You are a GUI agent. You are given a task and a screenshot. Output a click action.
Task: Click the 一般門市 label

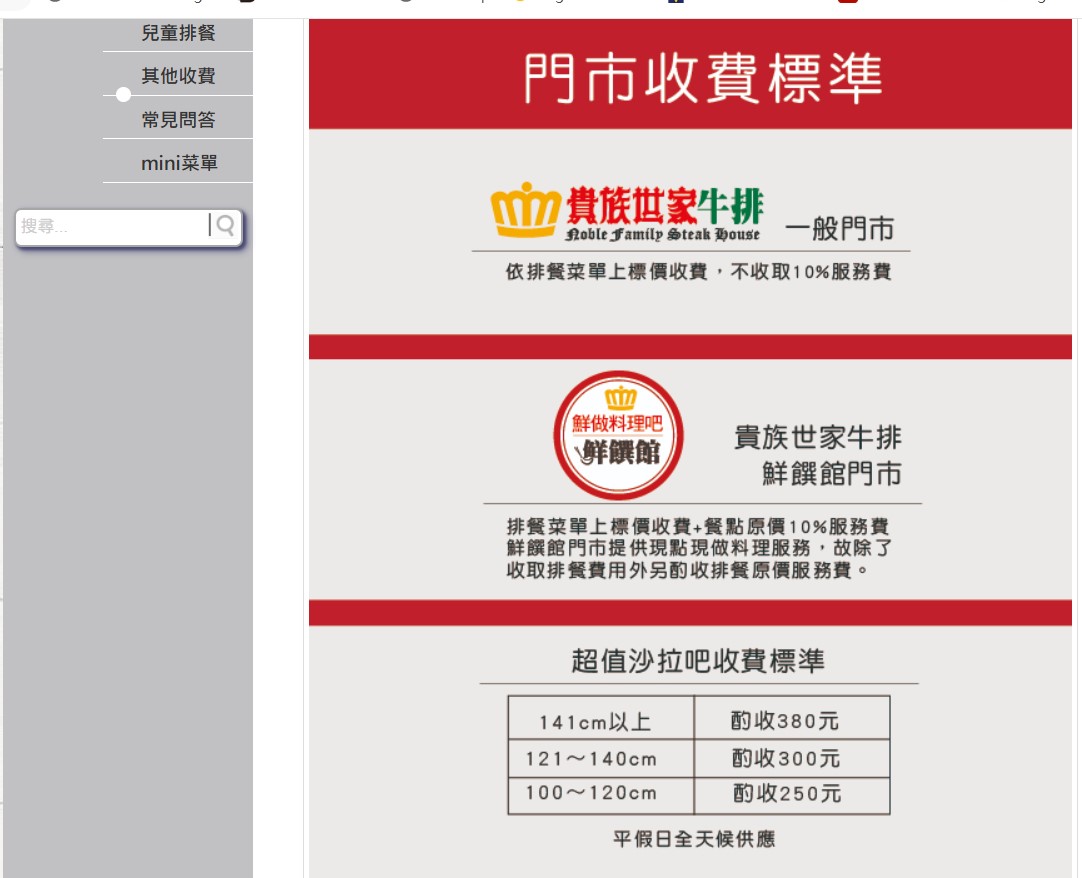click(839, 228)
